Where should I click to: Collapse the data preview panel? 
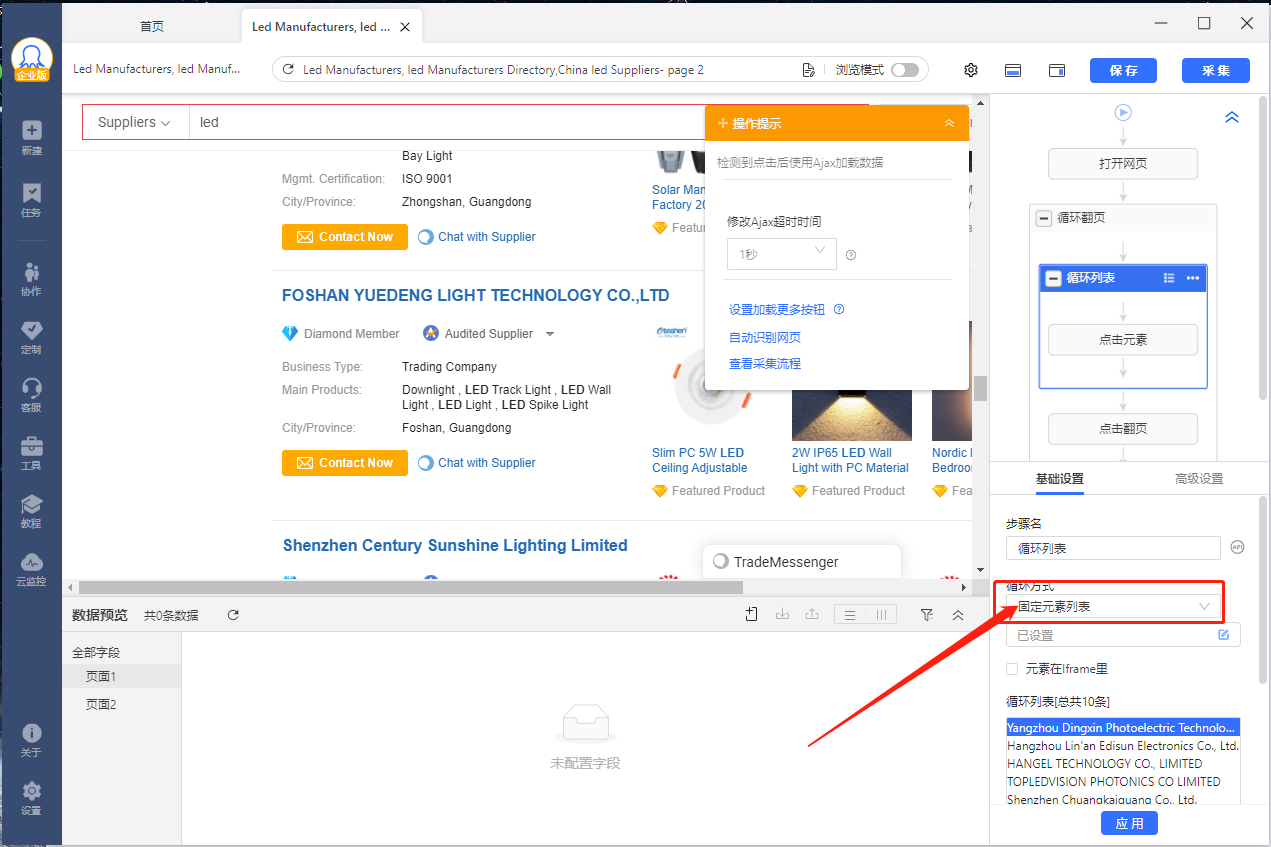957,615
